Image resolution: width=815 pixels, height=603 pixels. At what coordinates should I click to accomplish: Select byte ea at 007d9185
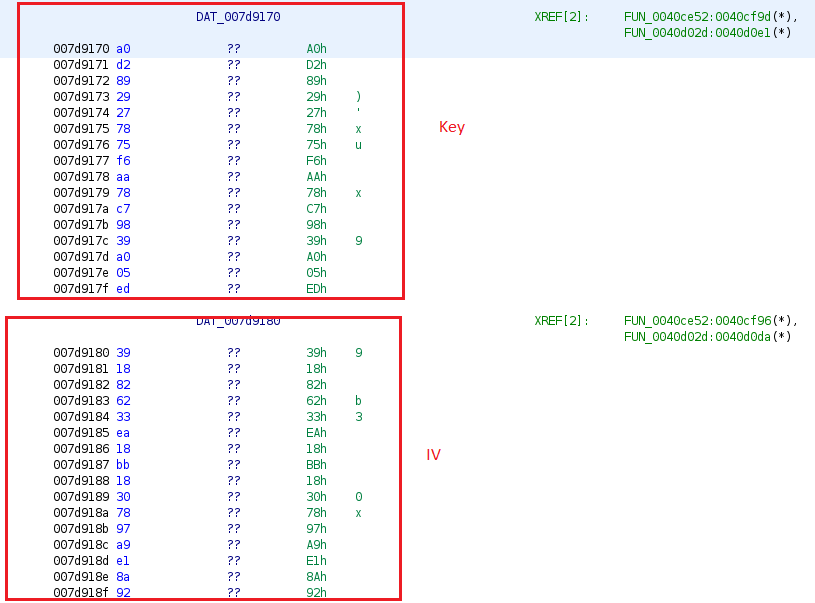coord(123,433)
